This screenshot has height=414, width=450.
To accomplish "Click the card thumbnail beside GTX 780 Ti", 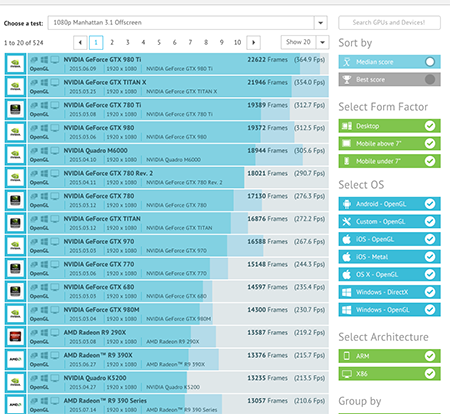I will 15,109.
